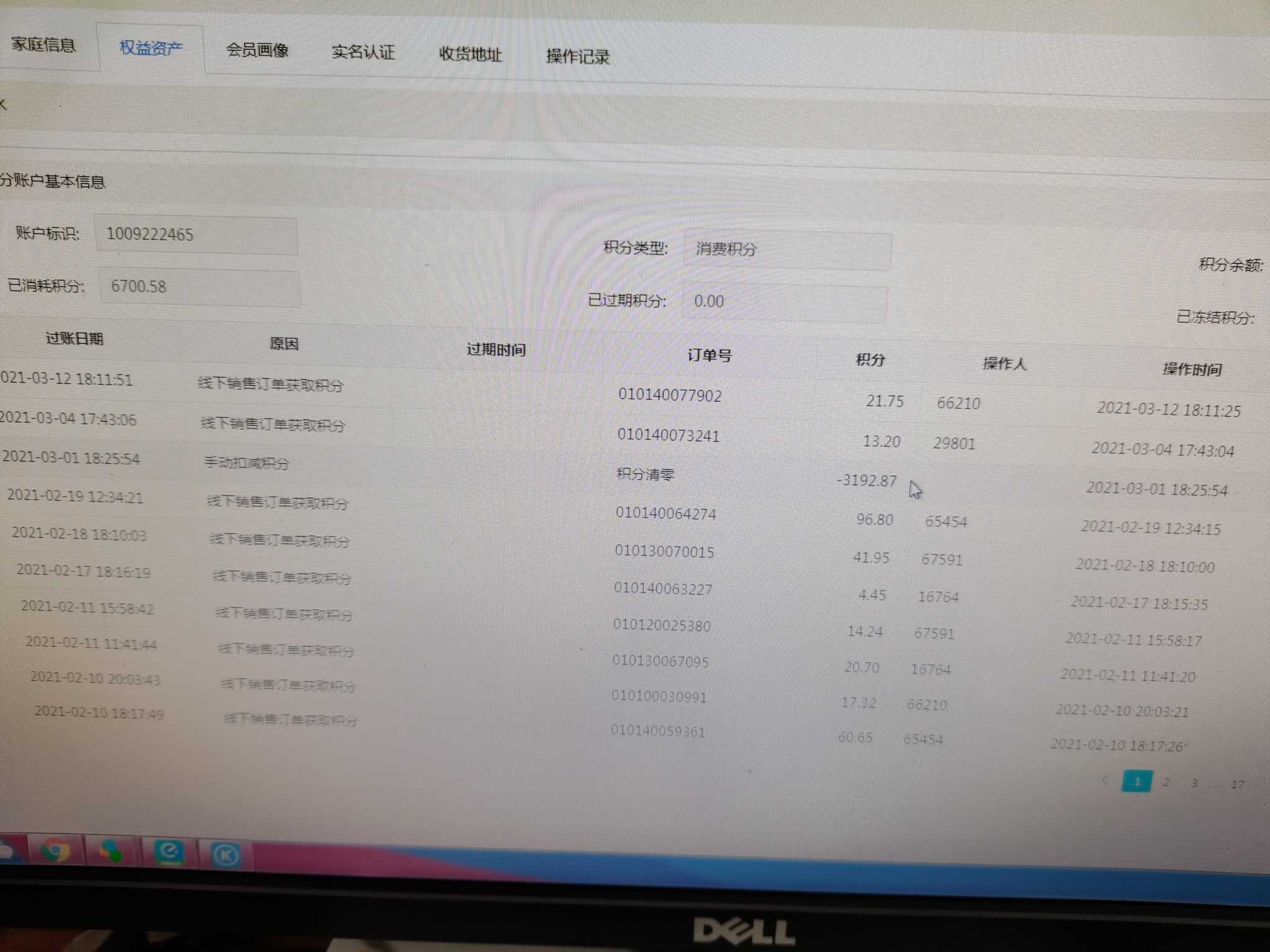Click the back chevron below the tabs

pyautogui.click(x=3, y=104)
